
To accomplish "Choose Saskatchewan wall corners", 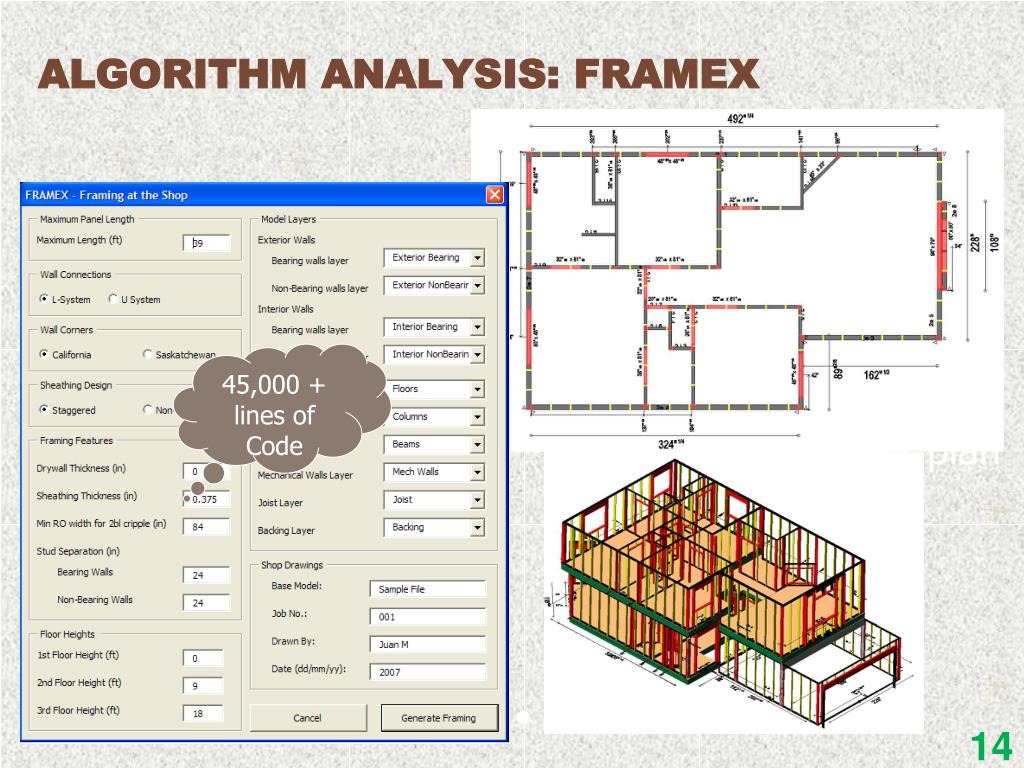I will 148,354.
